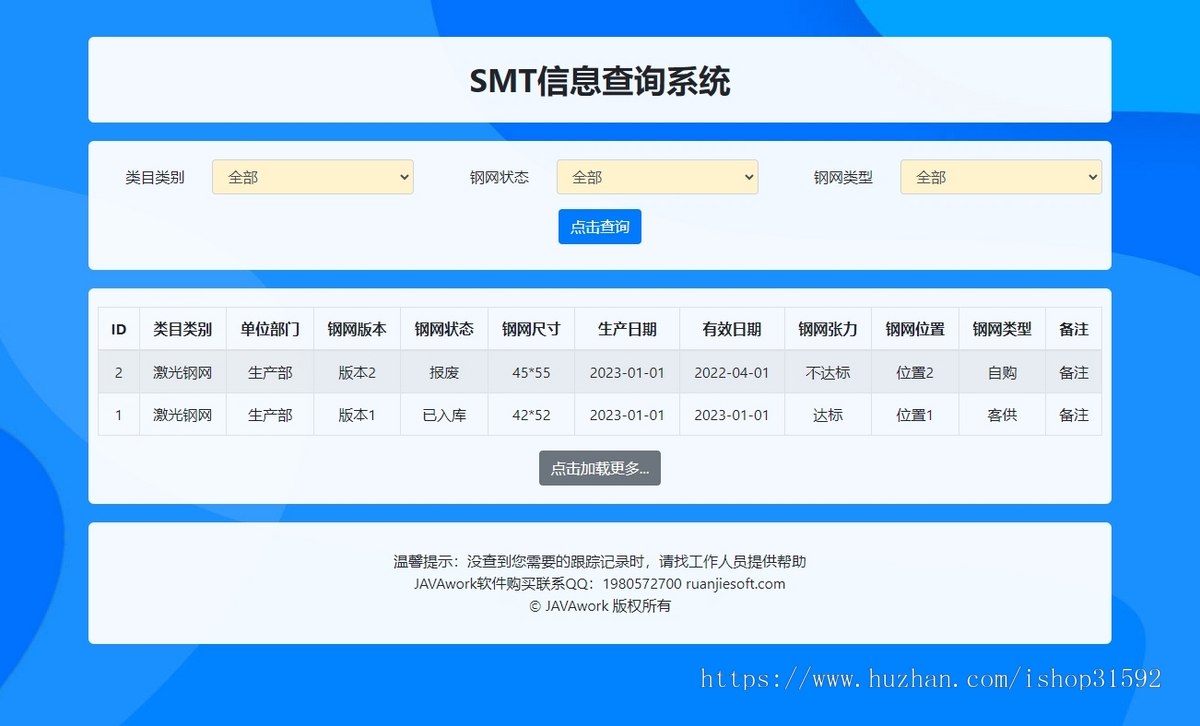Viewport: 1200px width, 726px height.
Task: Click 生产部 in the 报废 row
Action: 270,372
